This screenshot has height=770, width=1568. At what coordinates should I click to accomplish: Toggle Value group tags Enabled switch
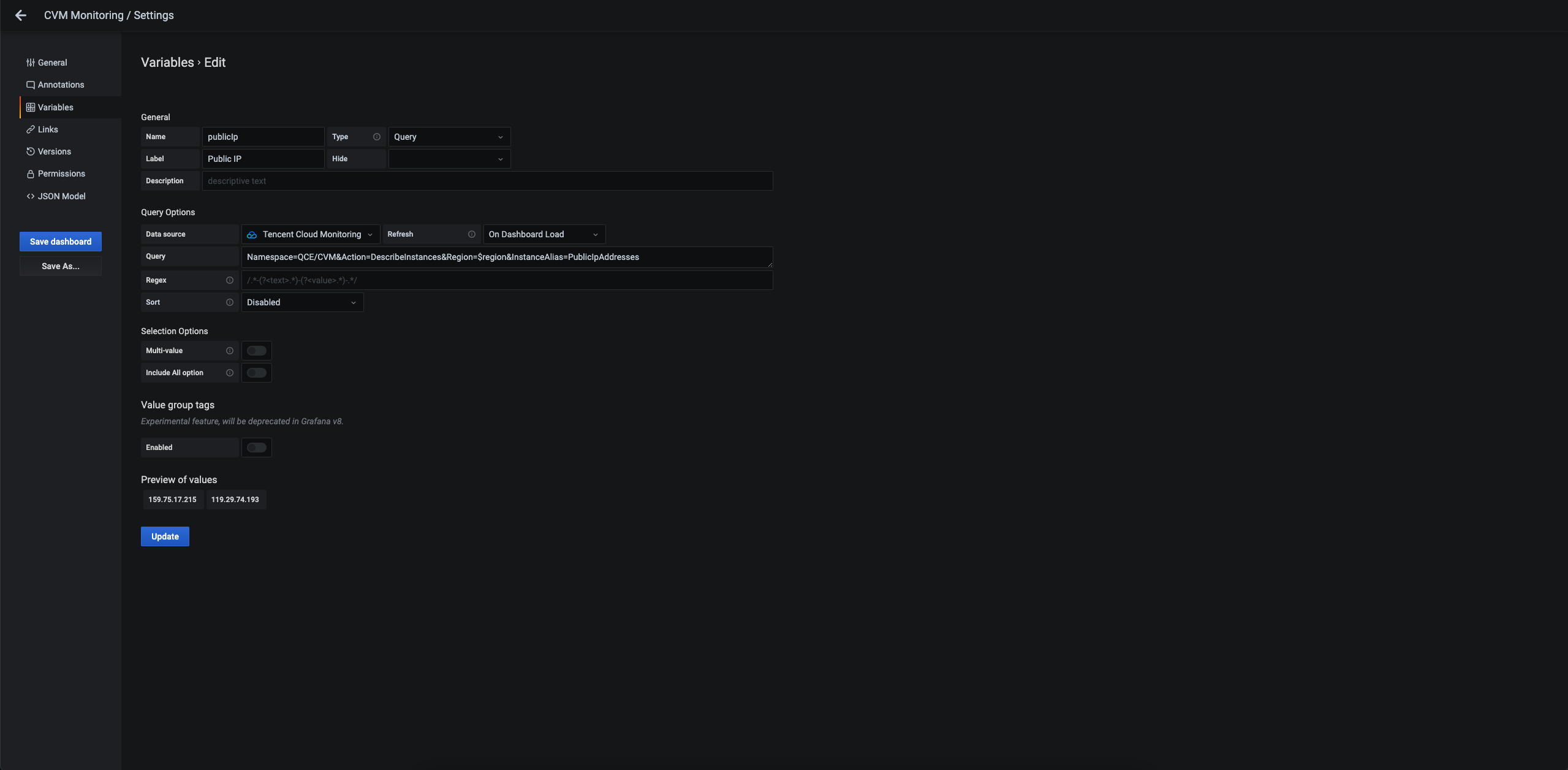257,448
